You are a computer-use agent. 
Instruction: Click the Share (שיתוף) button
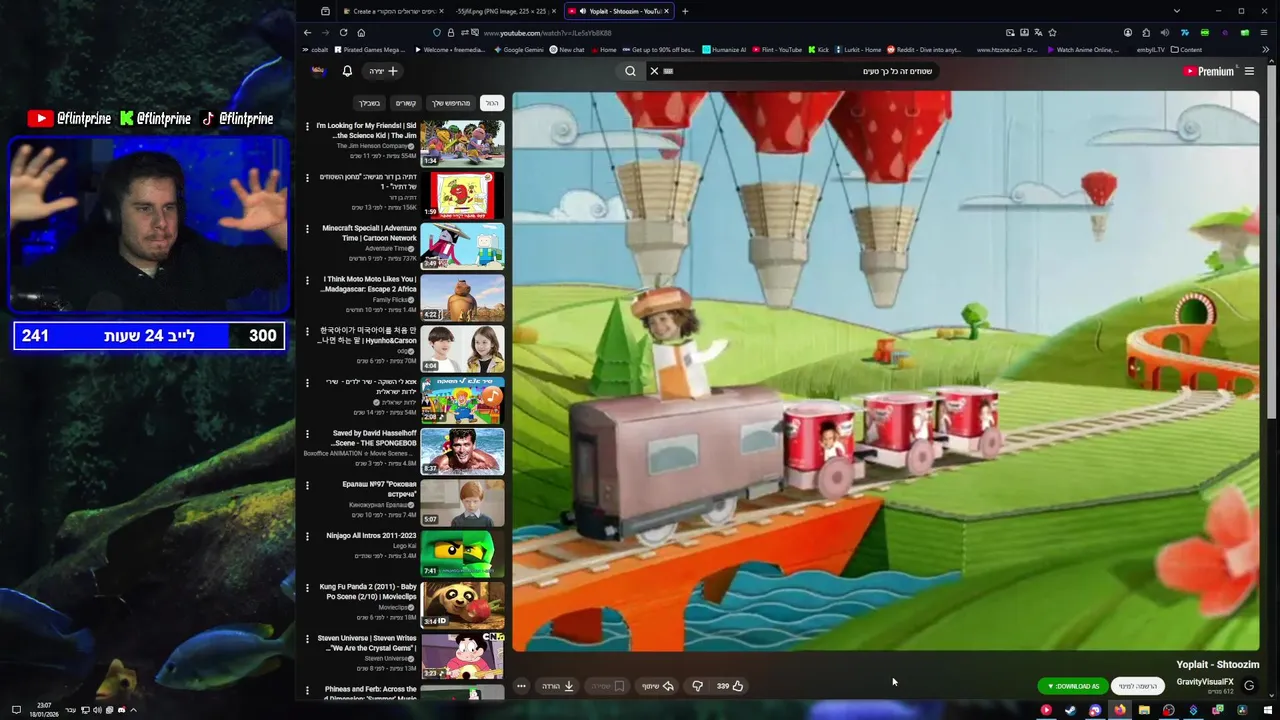(657, 686)
